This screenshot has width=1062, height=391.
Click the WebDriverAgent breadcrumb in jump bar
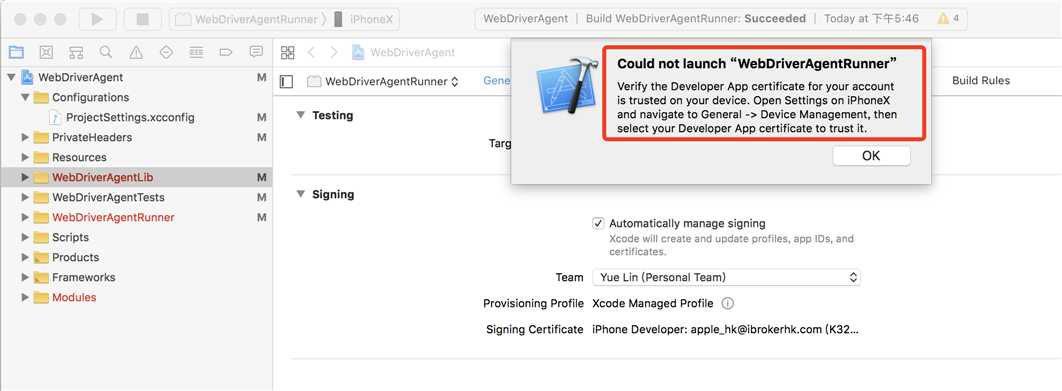(404, 52)
